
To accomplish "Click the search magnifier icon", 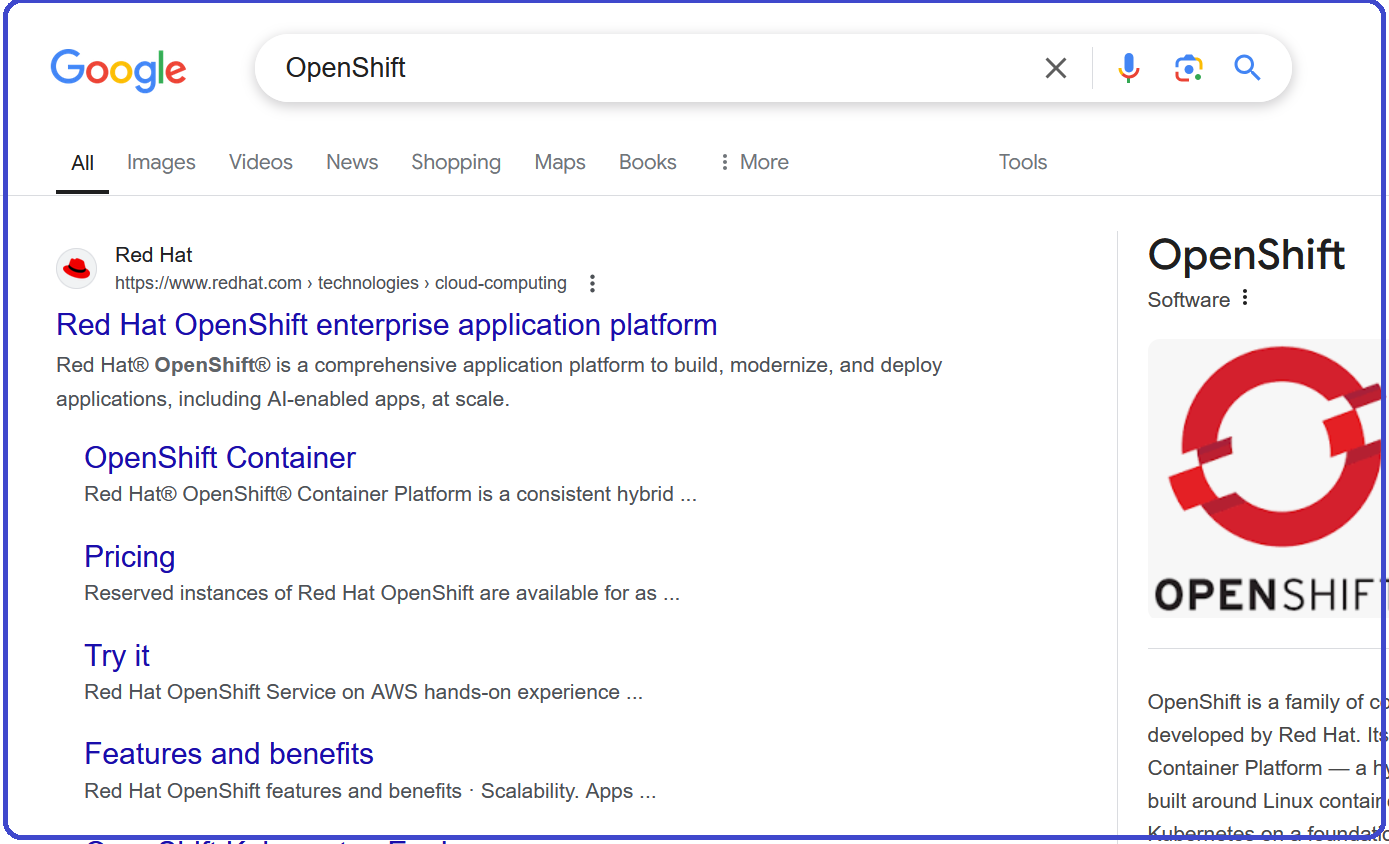I will [1246, 68].
